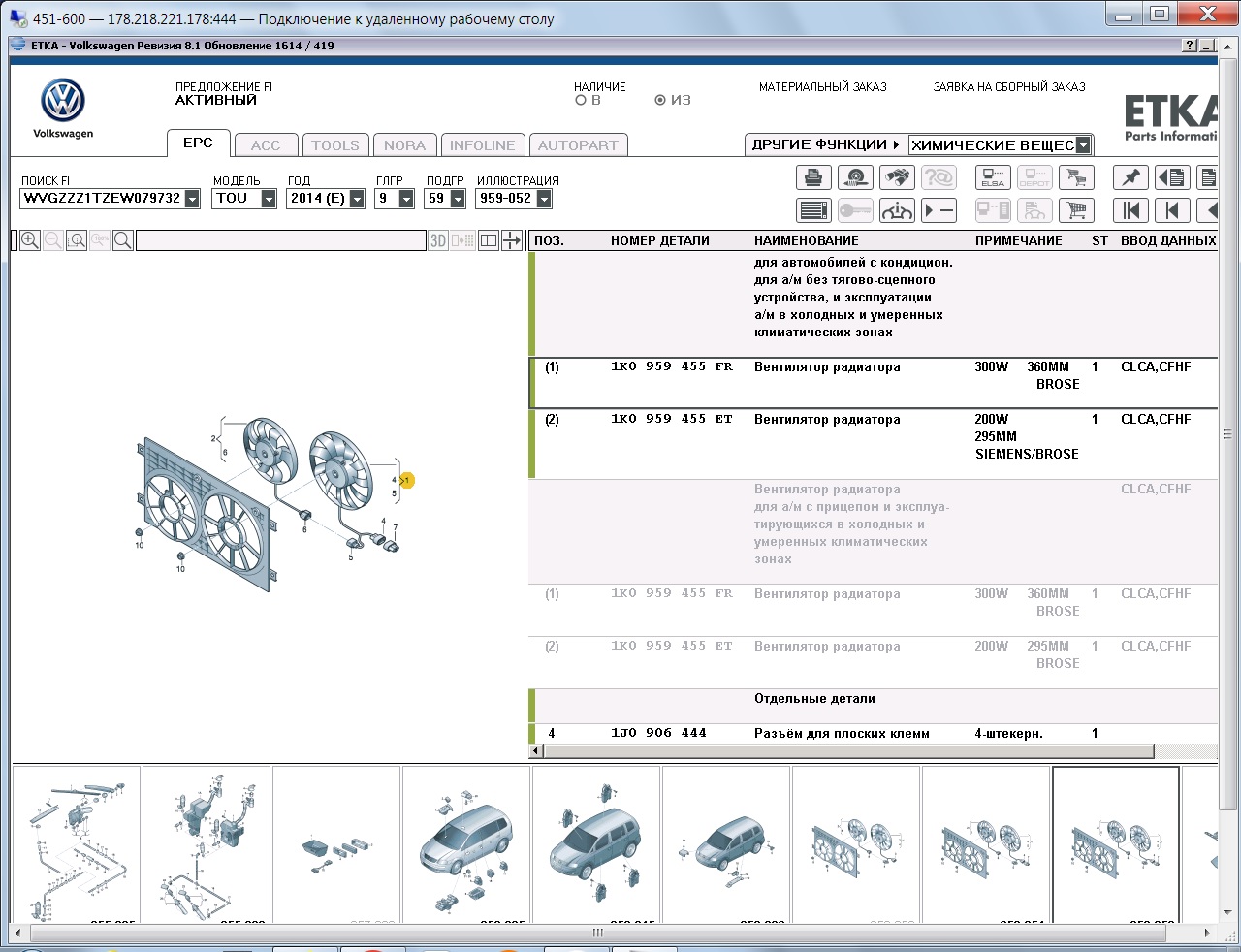Open the wheel and tyre icon
This screenshot has height=952, width=1241.
click(x=855, y=177)
